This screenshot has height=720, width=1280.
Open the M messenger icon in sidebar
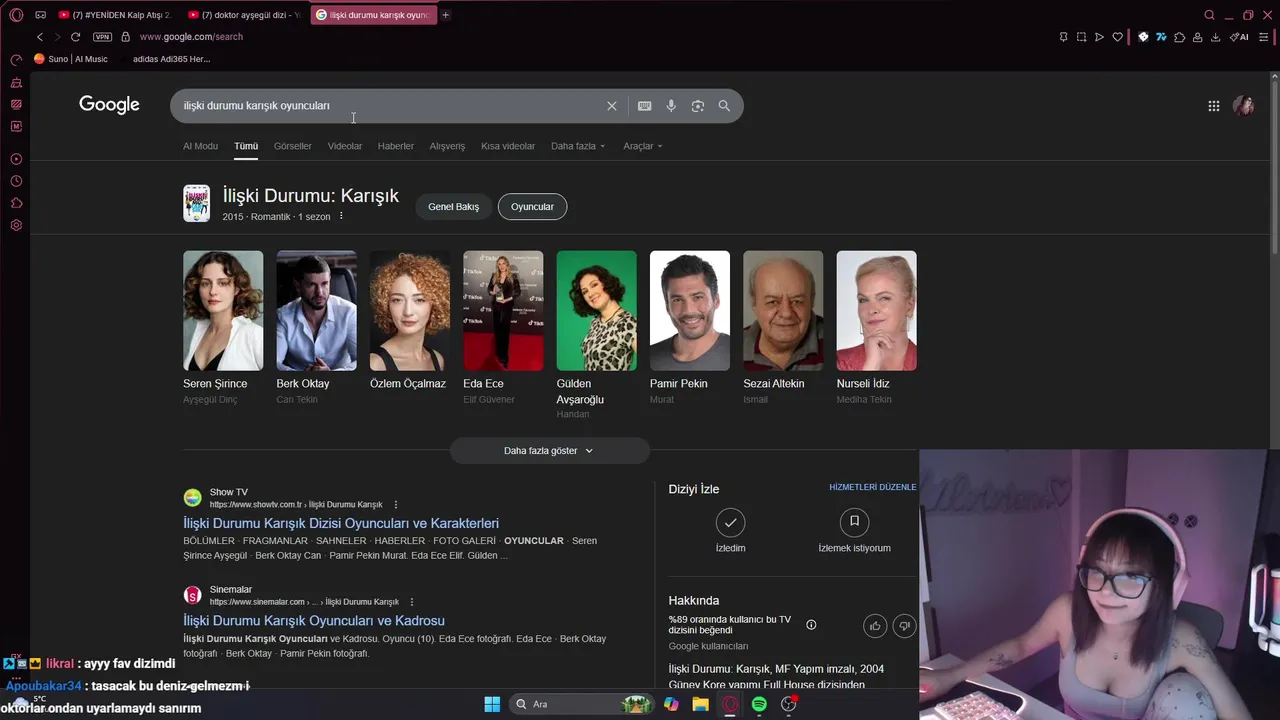(16, 126)
